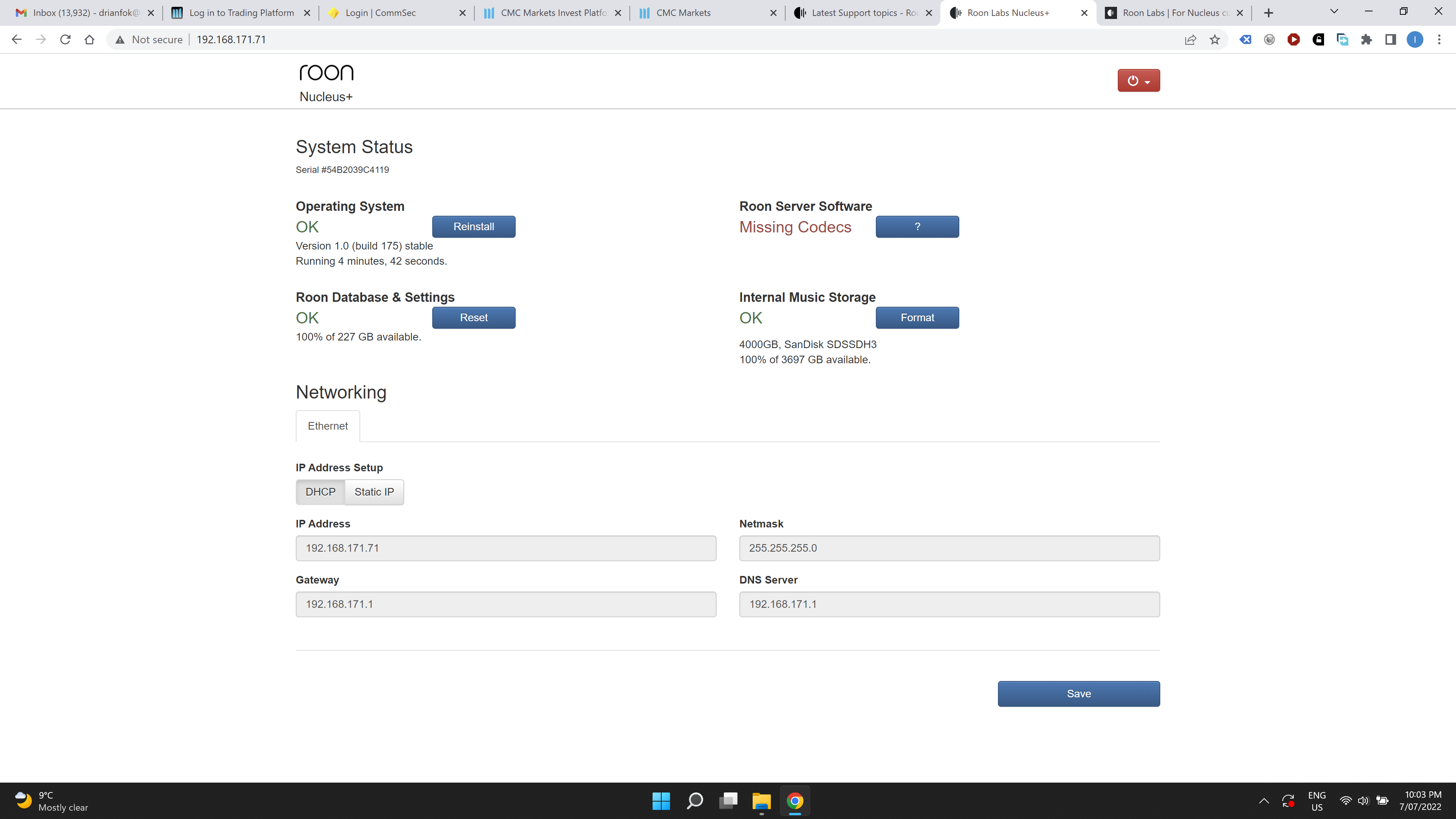Screen dimensions: 1456x819
Task: Click the Not secure warning indicator
Action: [x=149, y=39]
